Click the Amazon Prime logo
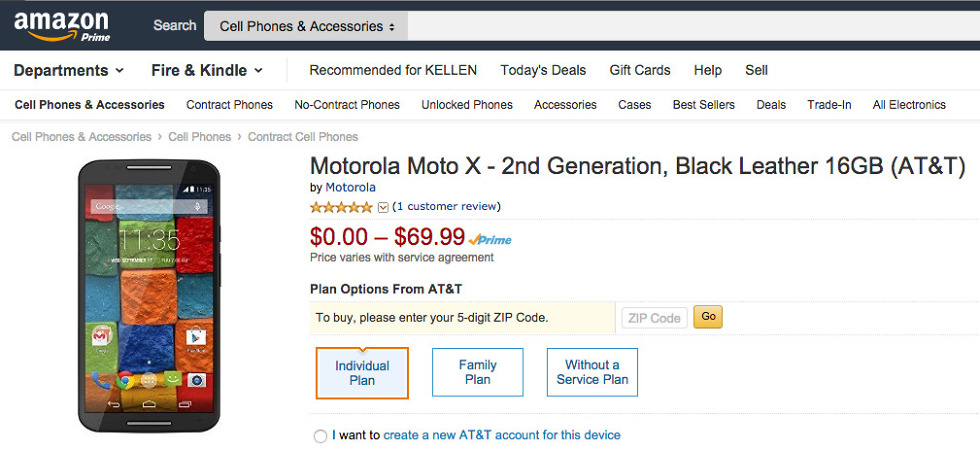Viewport: 980px width, 450px height. click(x=62, y=26)
